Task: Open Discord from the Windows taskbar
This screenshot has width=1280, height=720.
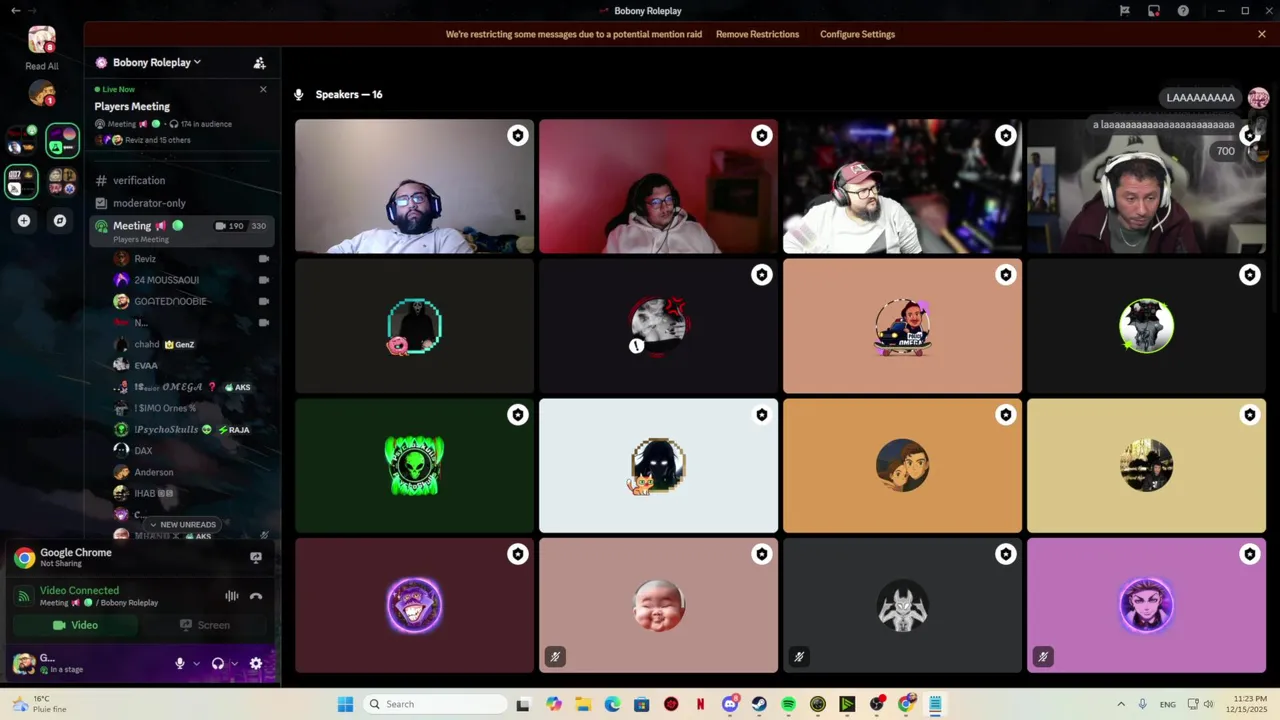Action: pos(730,704)
